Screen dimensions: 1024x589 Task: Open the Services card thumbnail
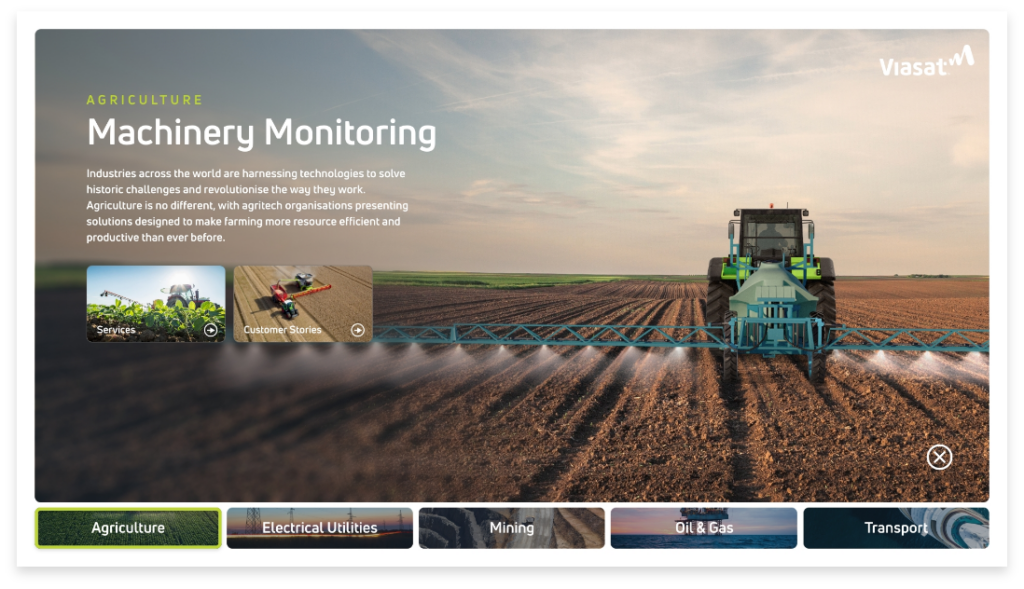155,300
